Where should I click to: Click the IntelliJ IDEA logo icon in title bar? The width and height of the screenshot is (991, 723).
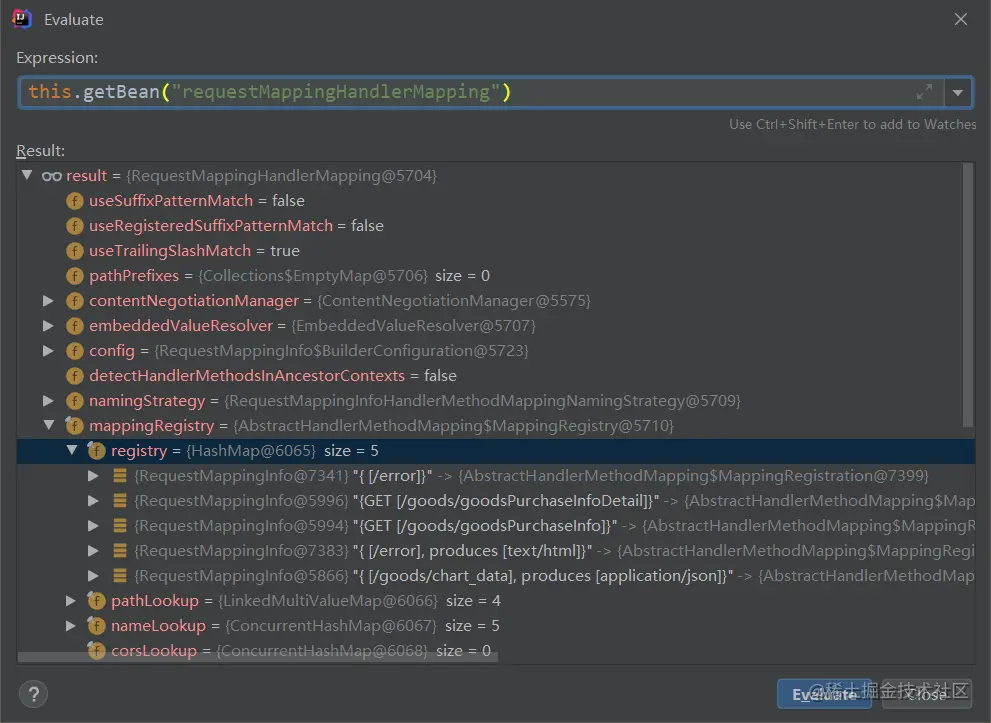(21, 19)
